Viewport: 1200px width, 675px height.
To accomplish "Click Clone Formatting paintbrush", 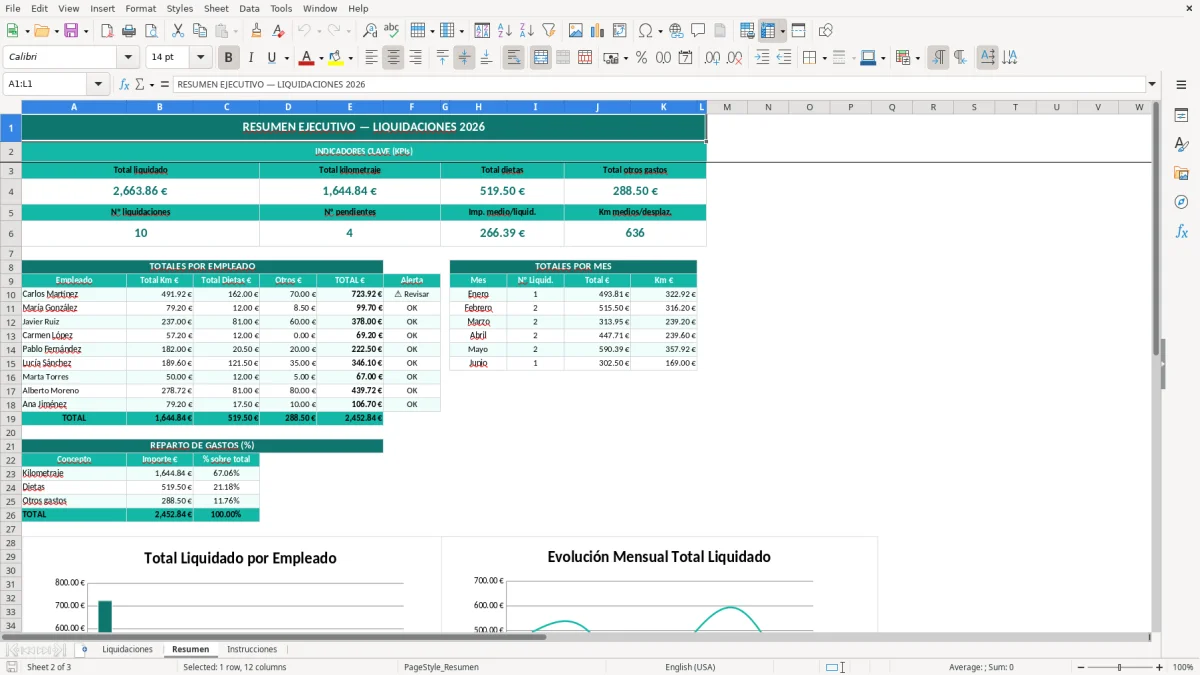I will (x=256, y=31).
